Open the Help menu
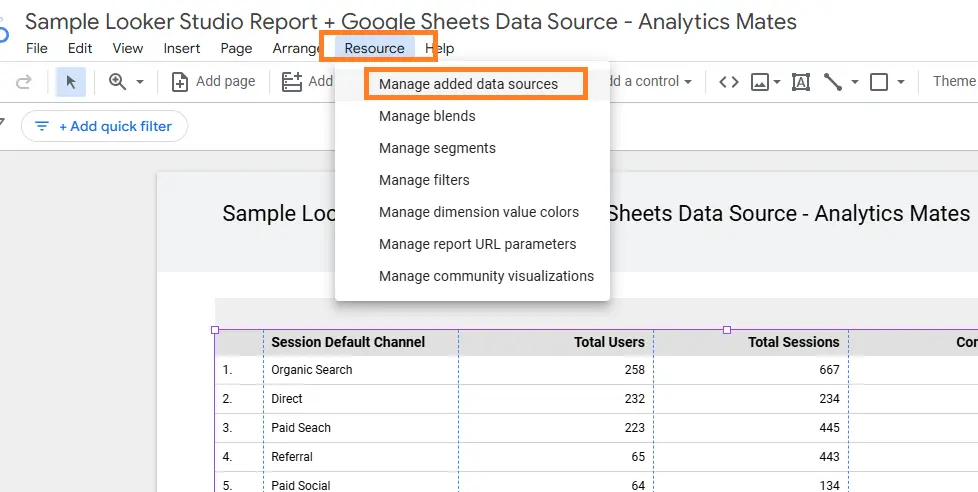The image size is (978, 492). [440, 48]
